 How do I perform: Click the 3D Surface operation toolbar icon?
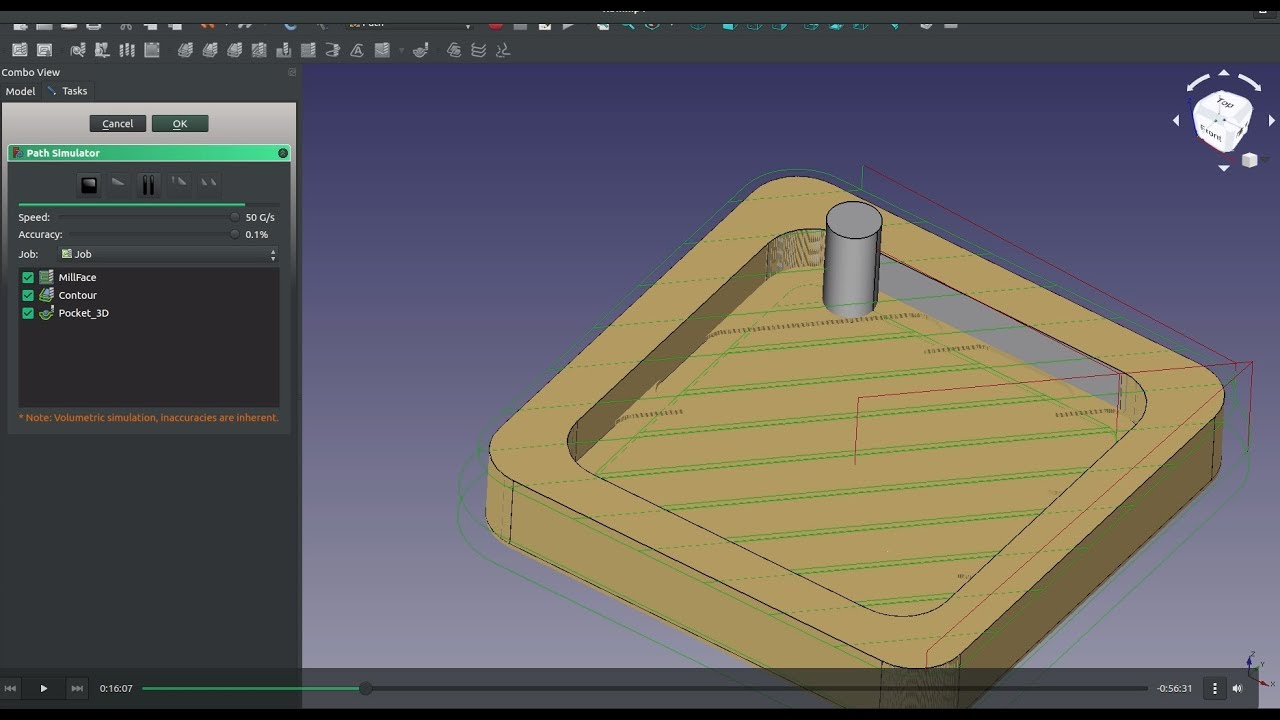421,50
